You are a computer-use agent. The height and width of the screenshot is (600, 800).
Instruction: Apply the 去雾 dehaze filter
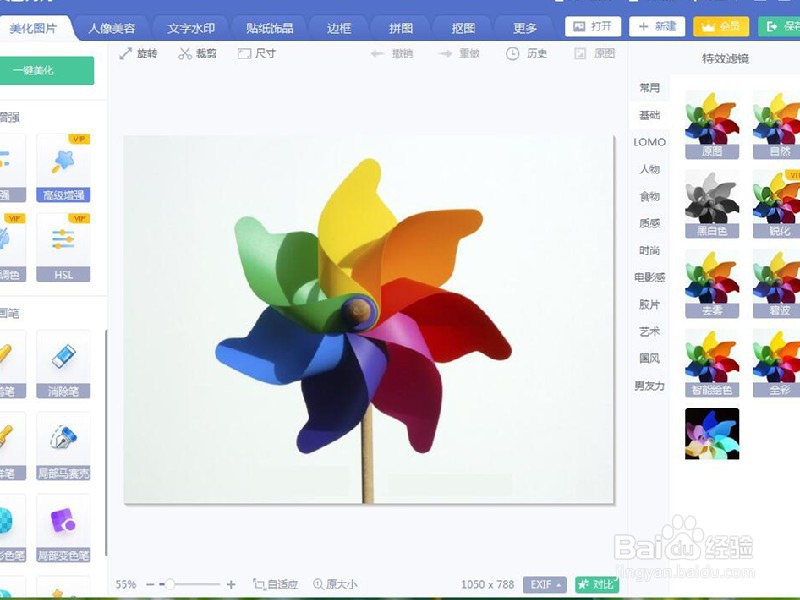pyautogui.click(x=712, y=284)
